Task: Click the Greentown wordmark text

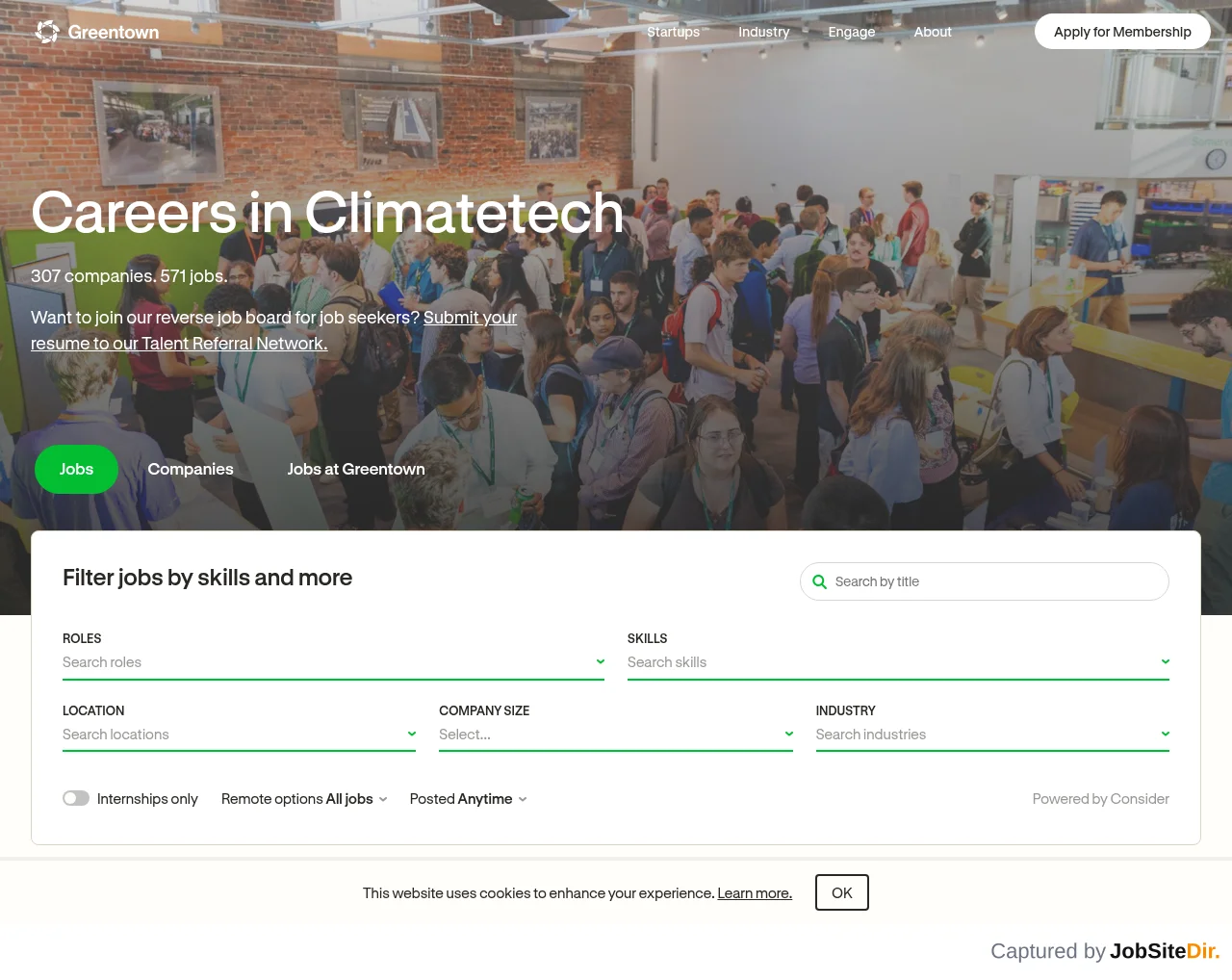Action: [x=114, y=32]
